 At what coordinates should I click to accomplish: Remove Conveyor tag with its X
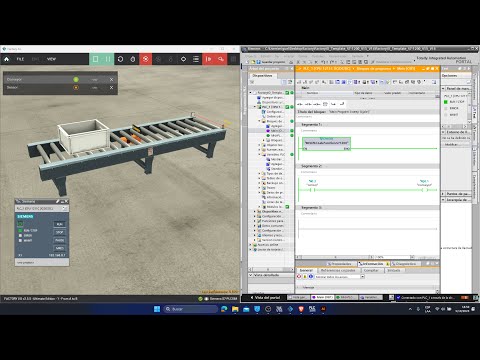click(111, 79)
